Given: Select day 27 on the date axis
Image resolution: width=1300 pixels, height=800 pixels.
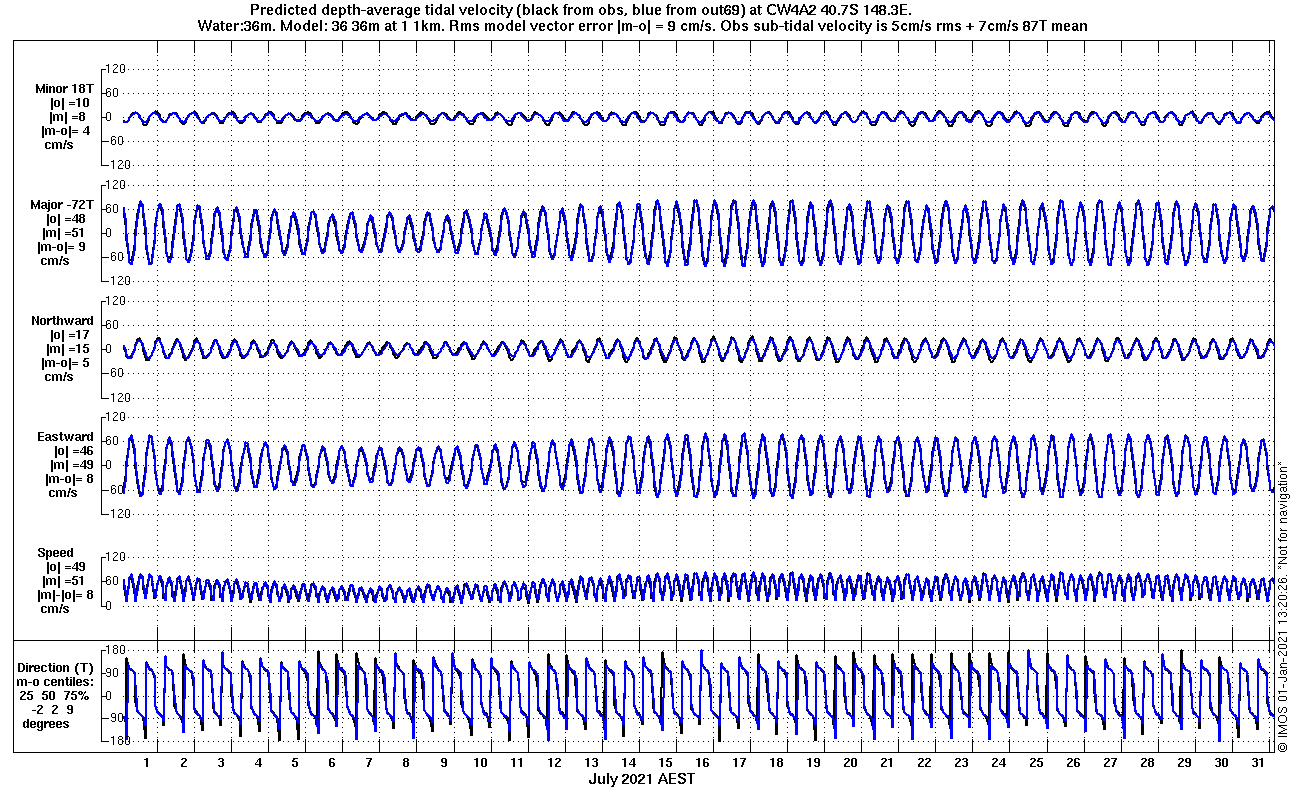Looking at the screenshot, I should coord(1109,762).
